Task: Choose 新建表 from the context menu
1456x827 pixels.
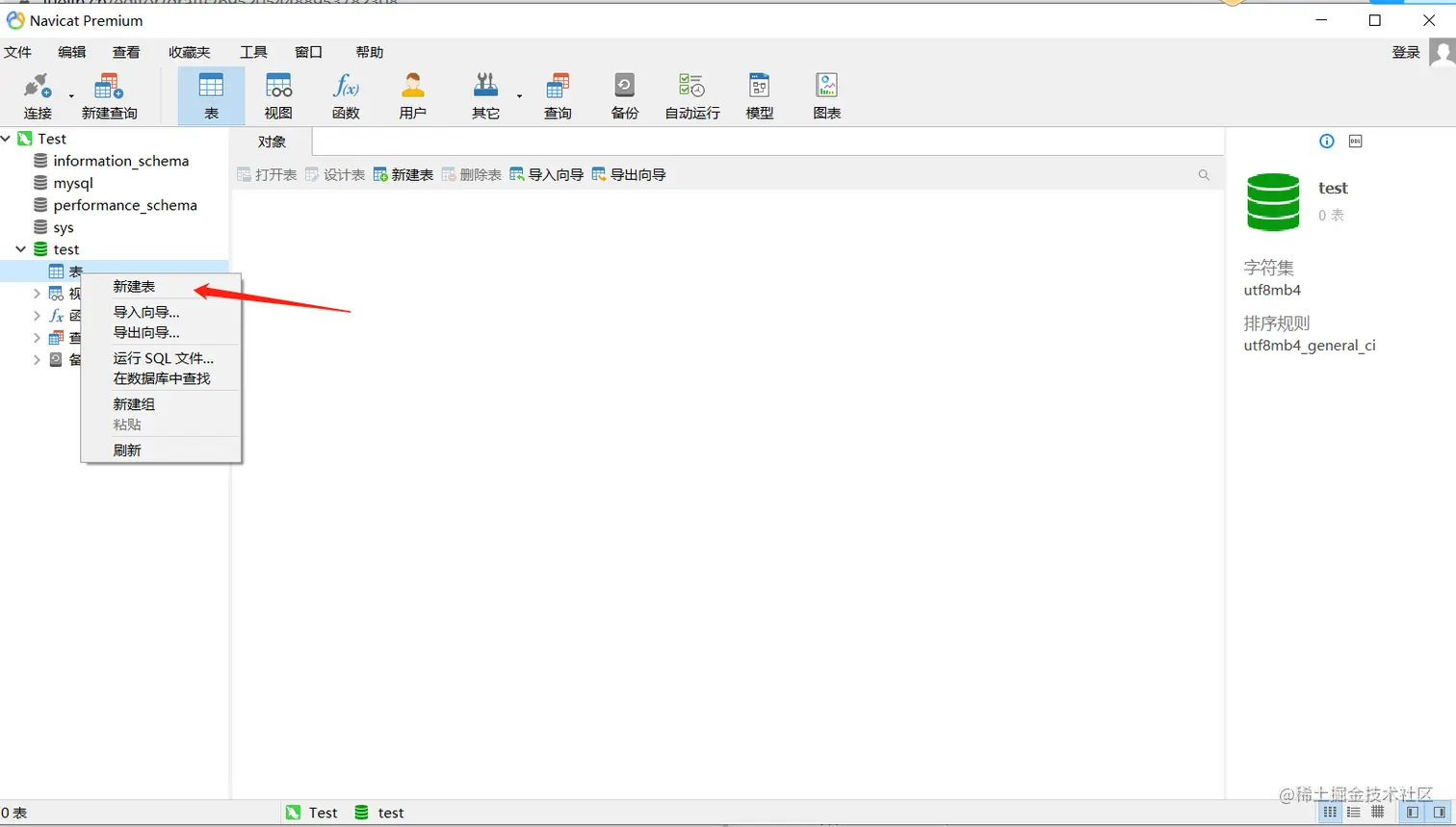Action: 161,287
